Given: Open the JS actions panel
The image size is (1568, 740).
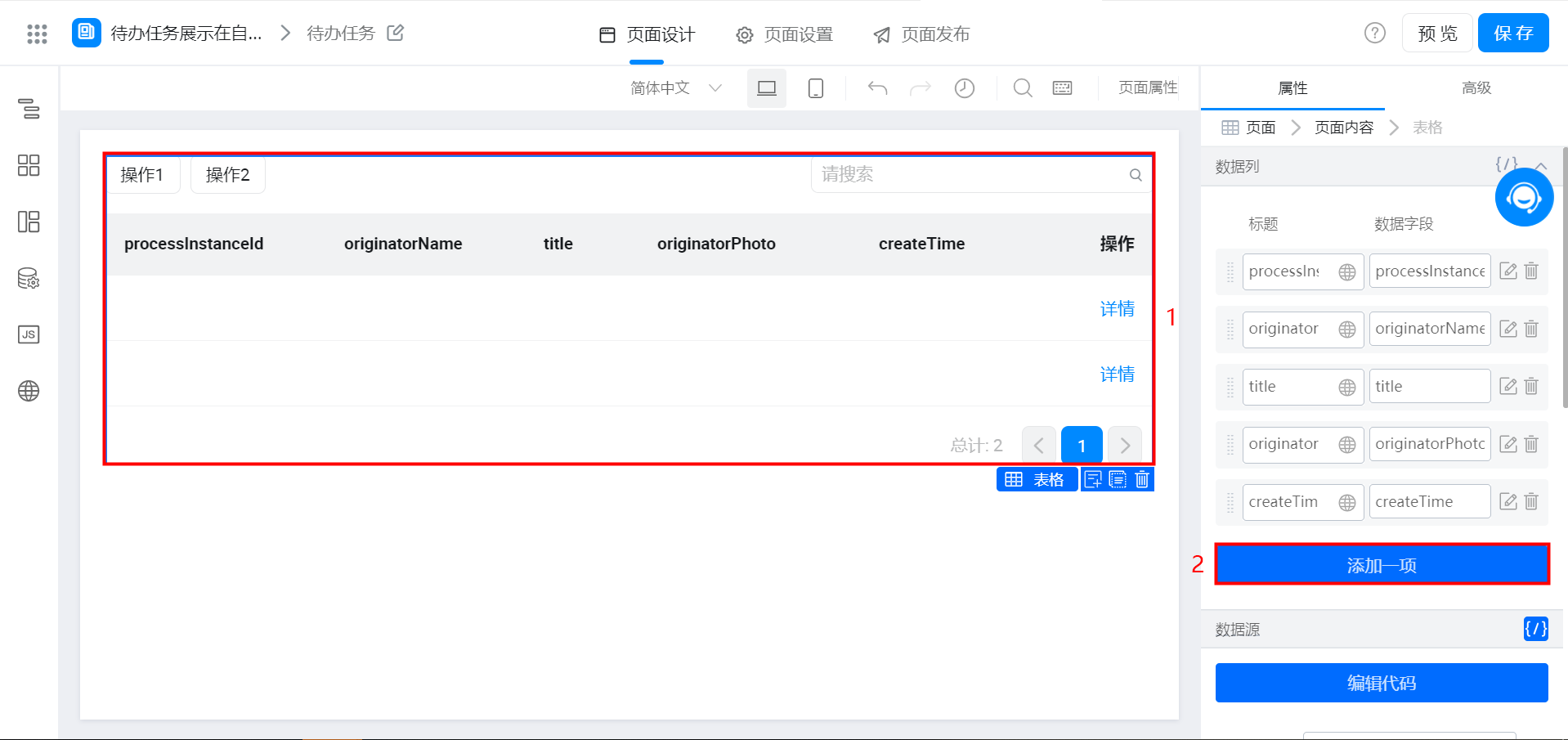Looking at the screenshot, I should [x=29, y=334].
